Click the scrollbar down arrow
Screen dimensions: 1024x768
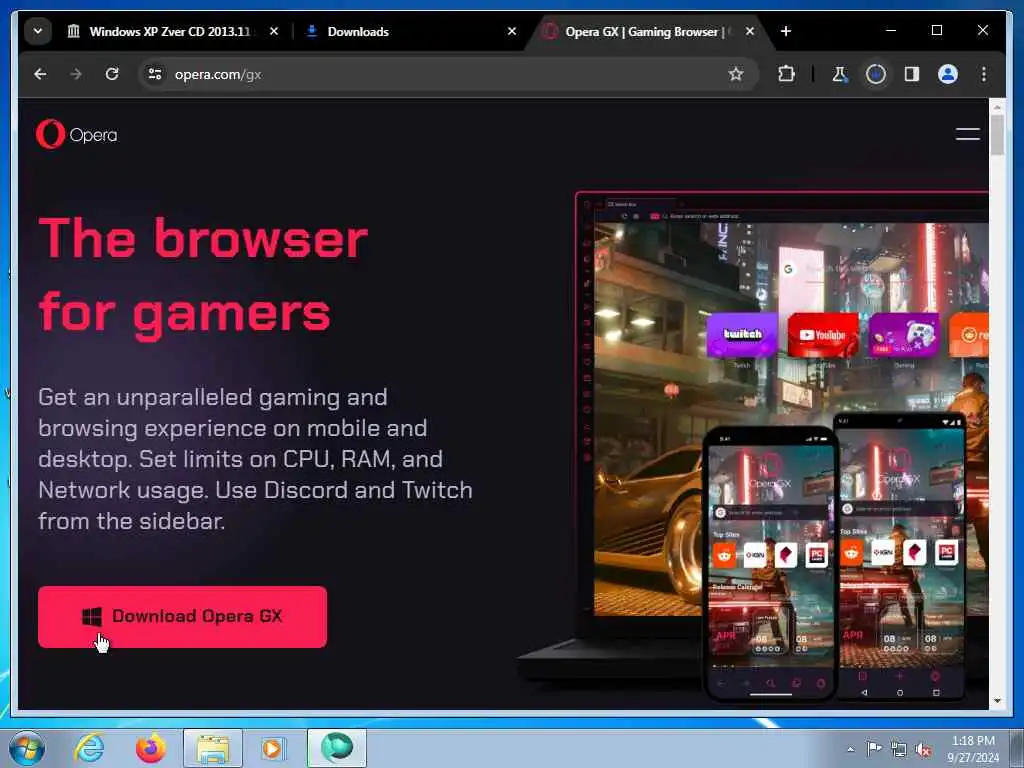(997, 701)
